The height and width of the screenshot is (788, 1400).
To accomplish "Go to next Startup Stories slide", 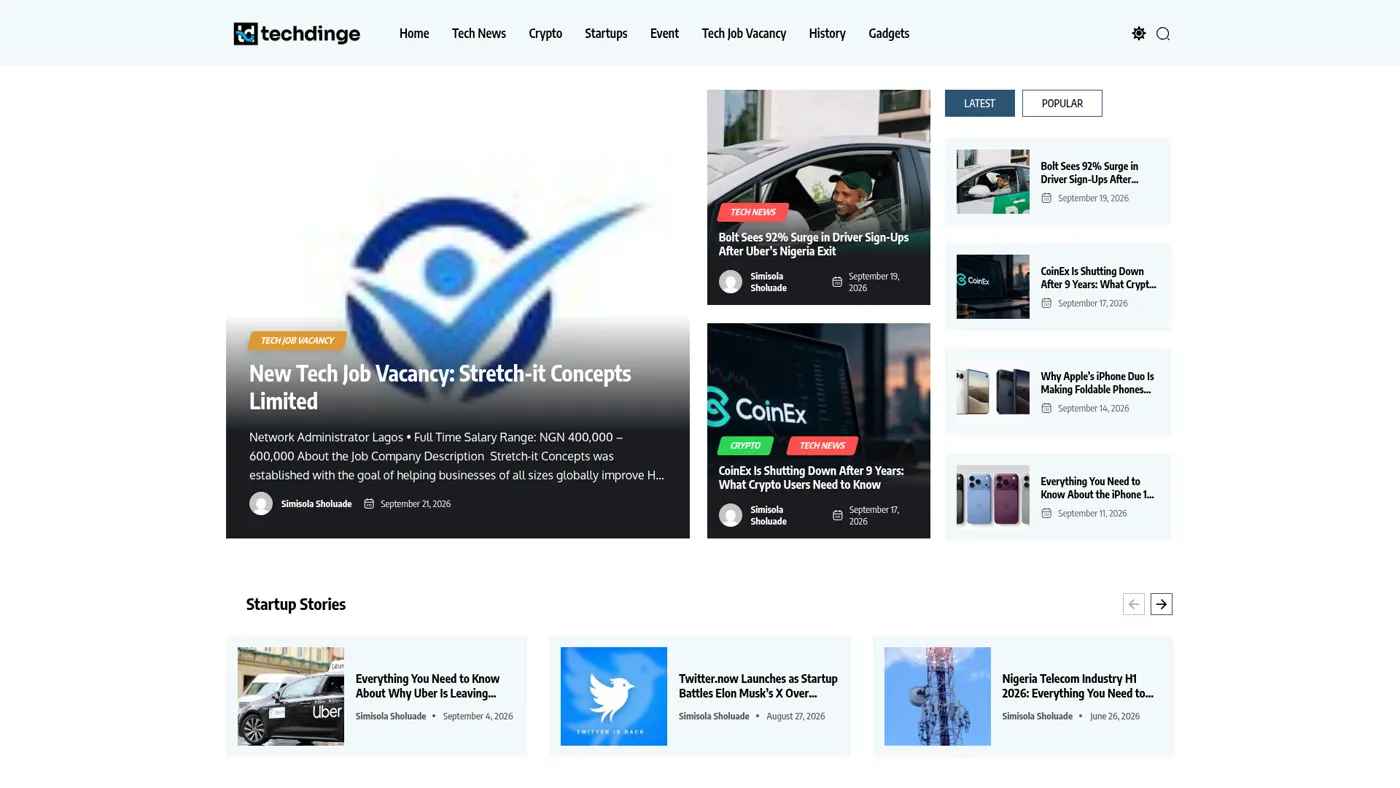I will [1161, 604].
